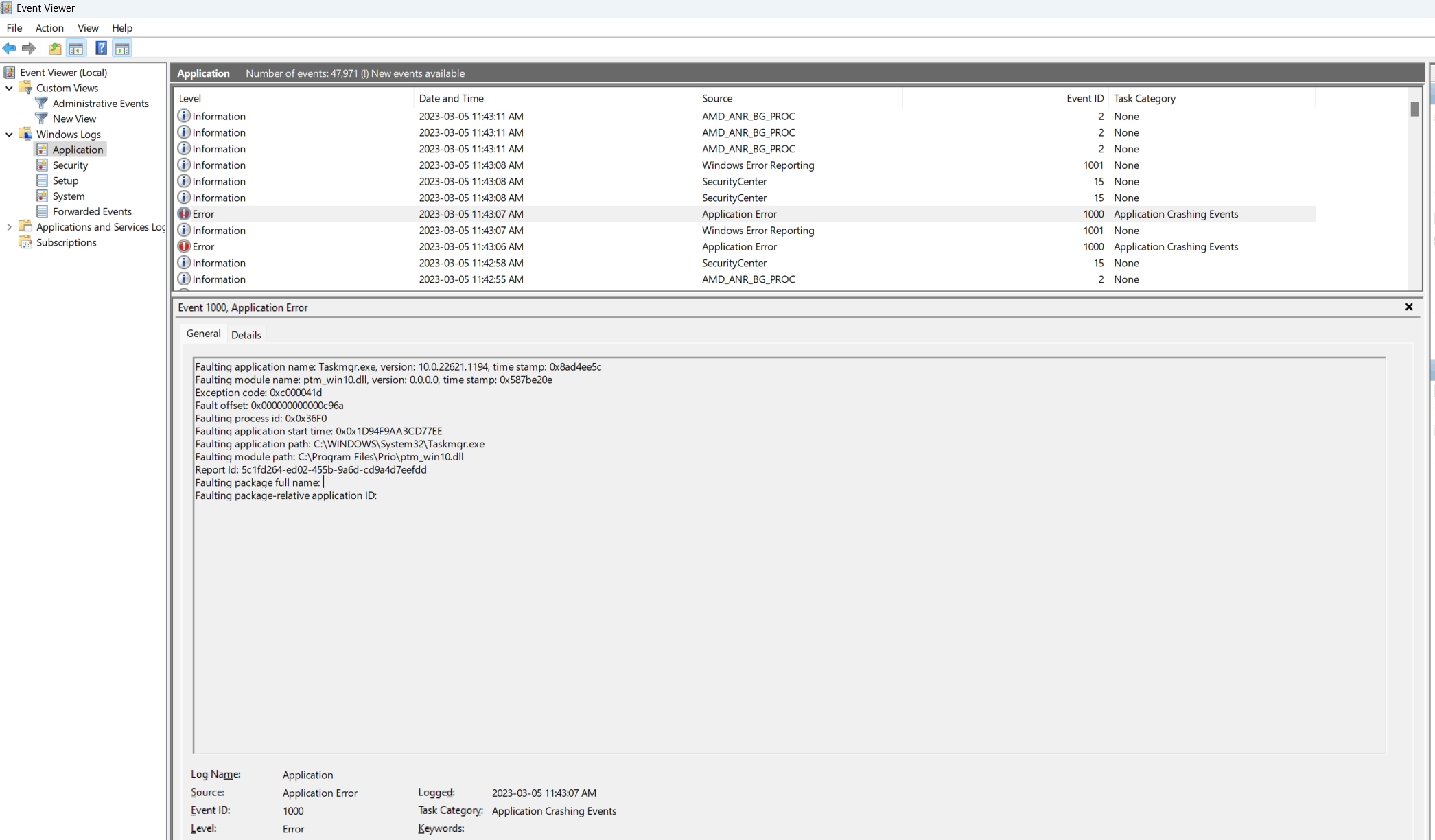Click the event list vertical scrollbar thumb

click(1414, 109)
